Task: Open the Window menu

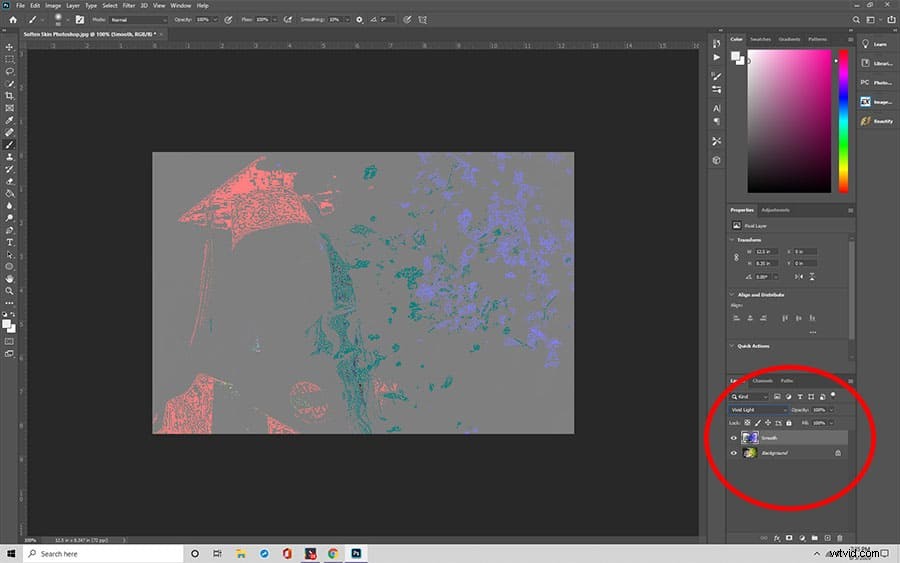Action: click(181, 5)
